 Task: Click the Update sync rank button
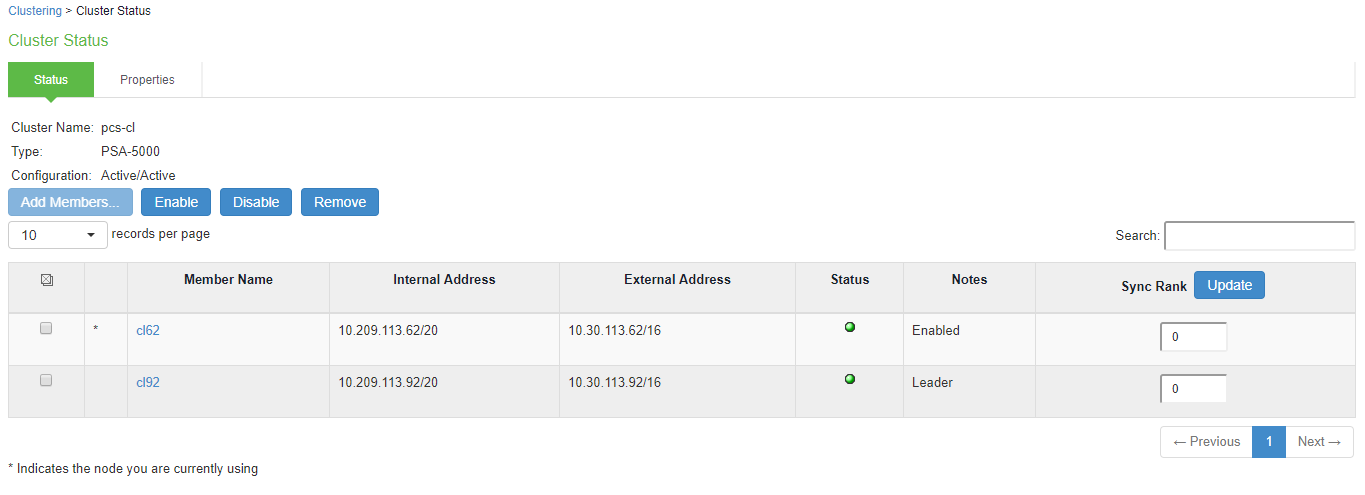click(1230, 285)
